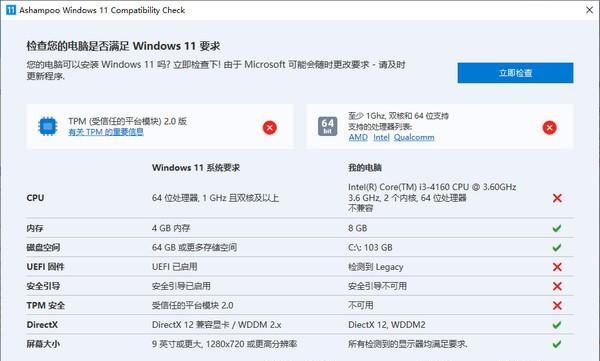
Task: Click the 64 GB 或更多存储空间 requirement
Action: (194, 247)
